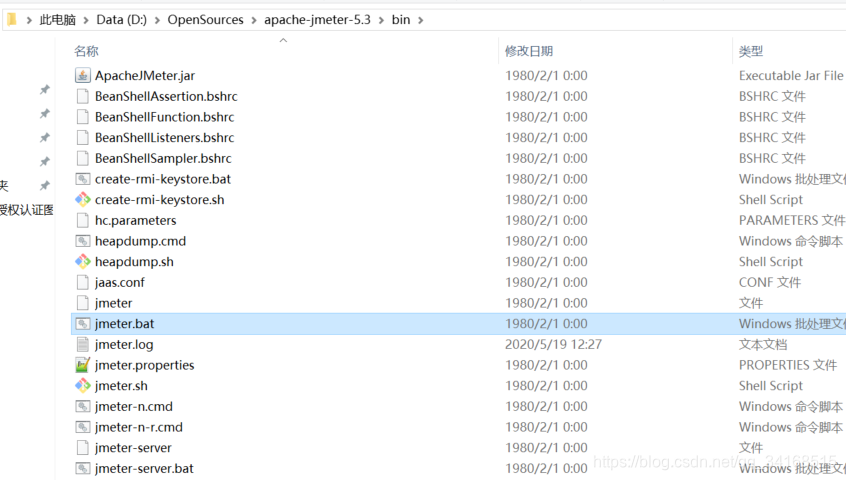The height and width of the screenshot is (480, 846).
Task: Expand the chevron after bin in address bar
Action: point(420,20)
